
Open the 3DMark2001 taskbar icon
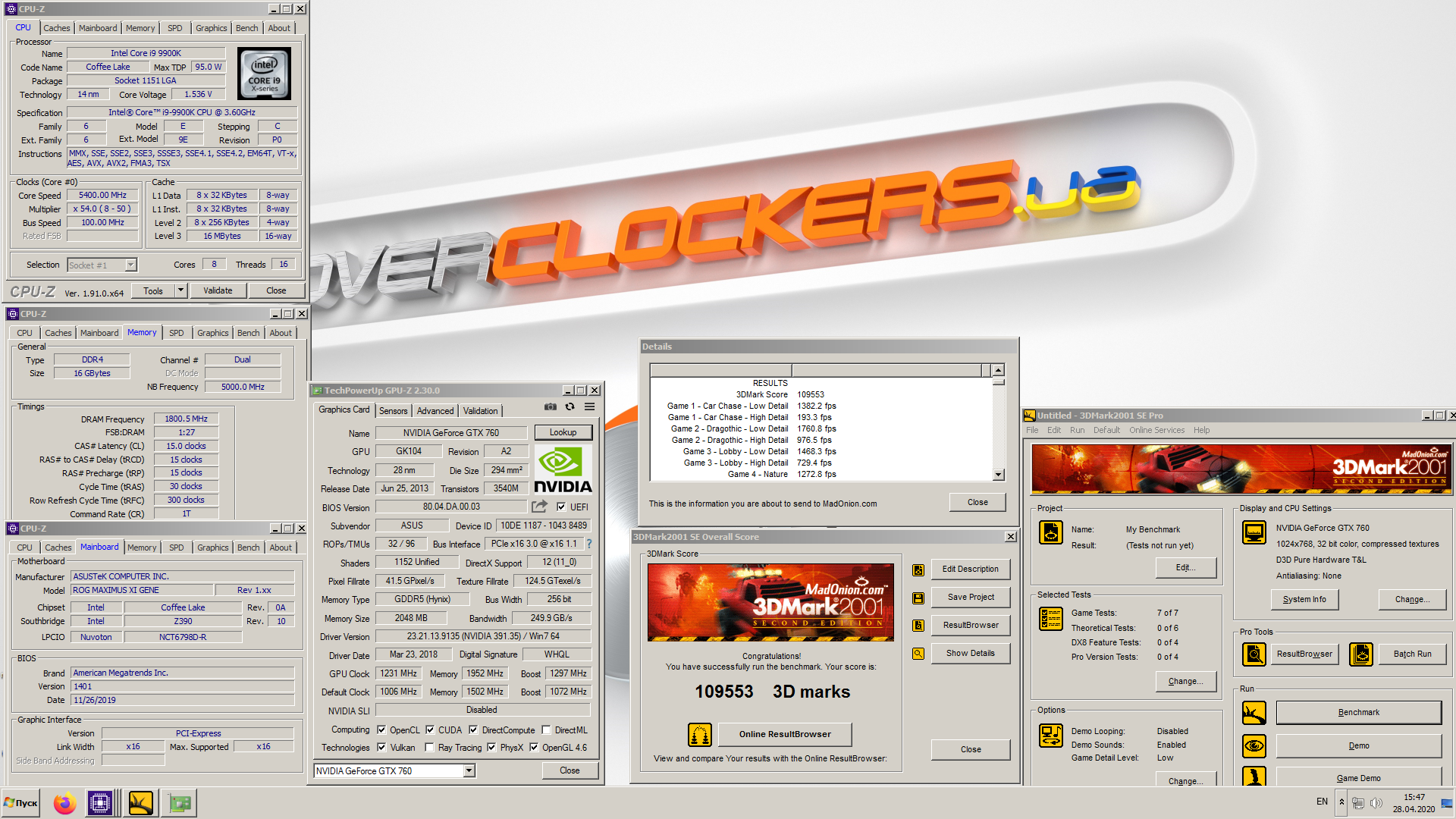click(x=140, y=803)
